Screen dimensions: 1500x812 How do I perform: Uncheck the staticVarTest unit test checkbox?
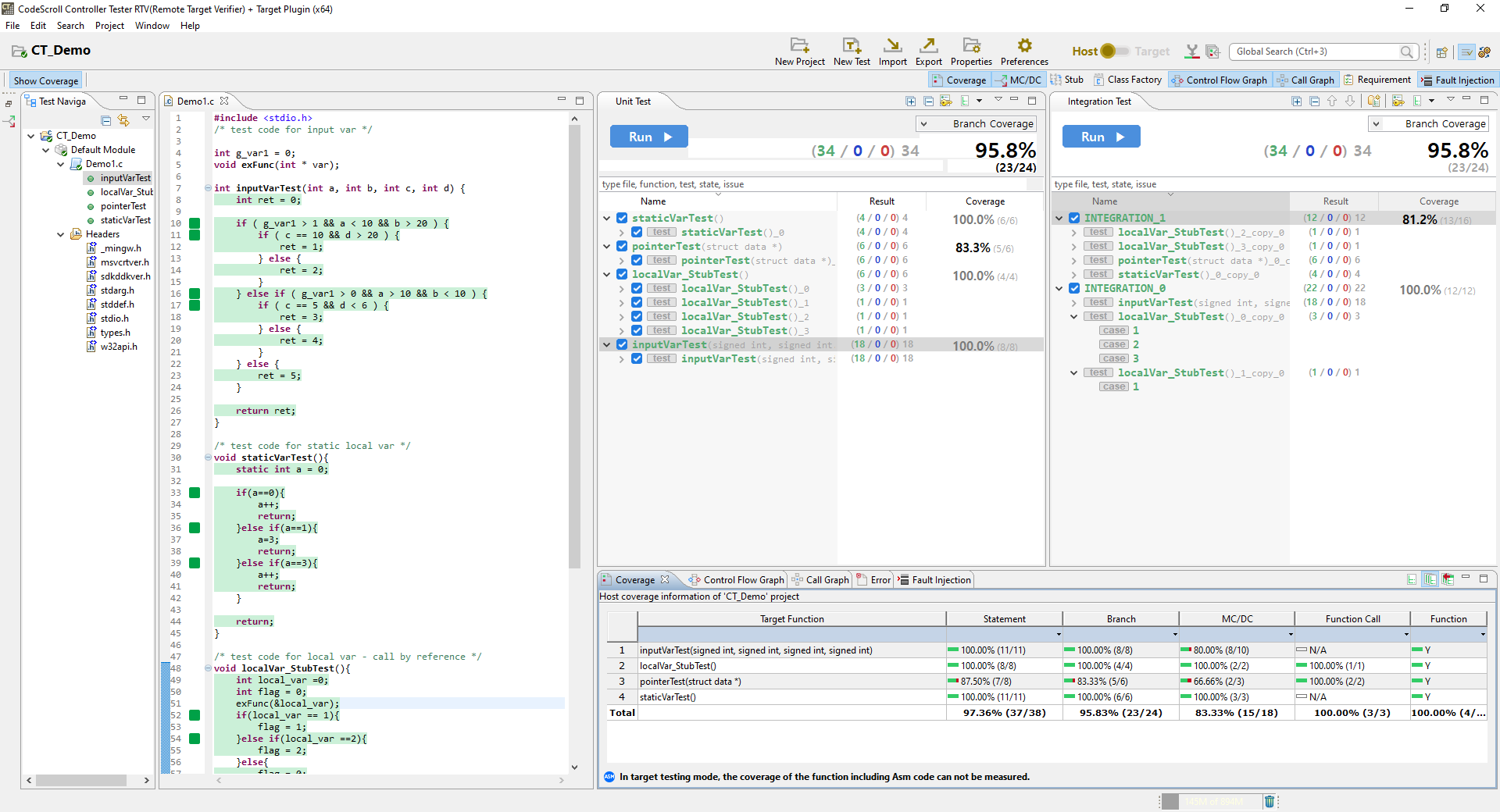point(622,219)
